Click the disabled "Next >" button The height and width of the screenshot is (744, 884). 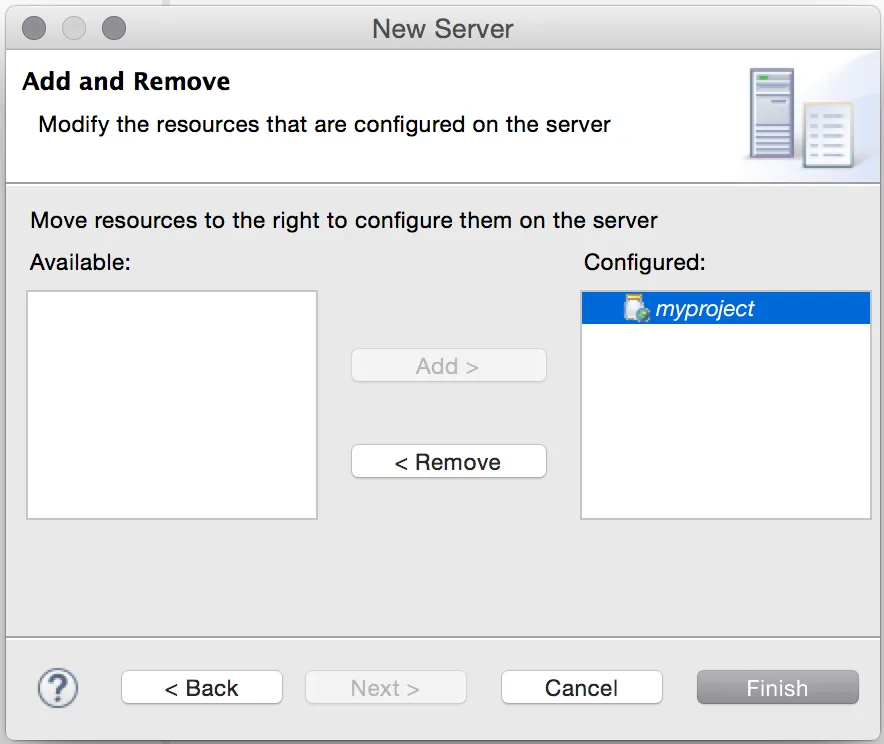(x=385, y=687)
